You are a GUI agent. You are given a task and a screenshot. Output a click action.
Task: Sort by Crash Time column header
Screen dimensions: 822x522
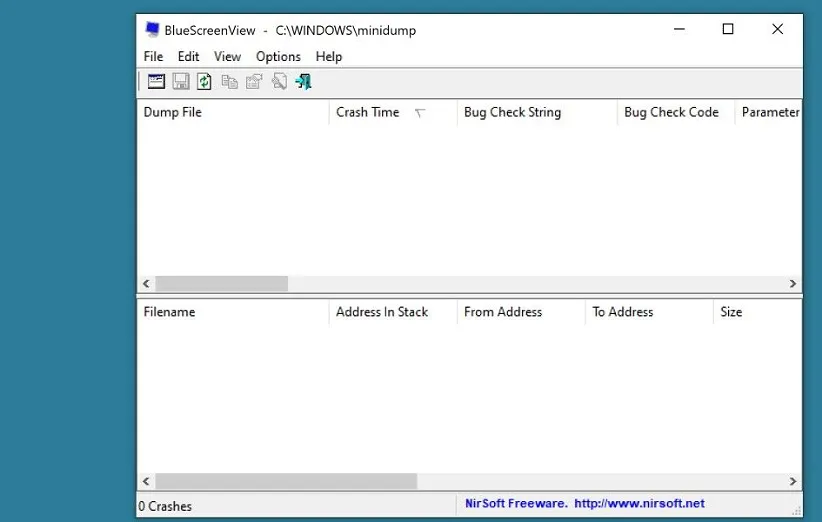(x=368, y=113)
